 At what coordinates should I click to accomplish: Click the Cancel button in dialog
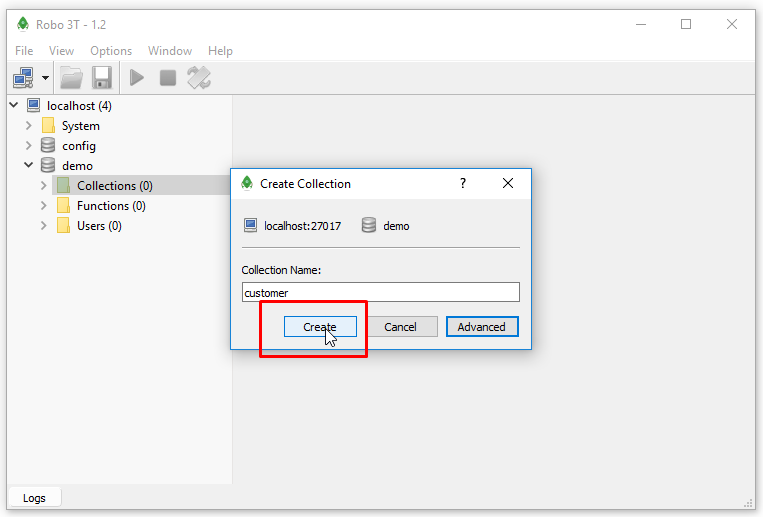click(400, 327)
